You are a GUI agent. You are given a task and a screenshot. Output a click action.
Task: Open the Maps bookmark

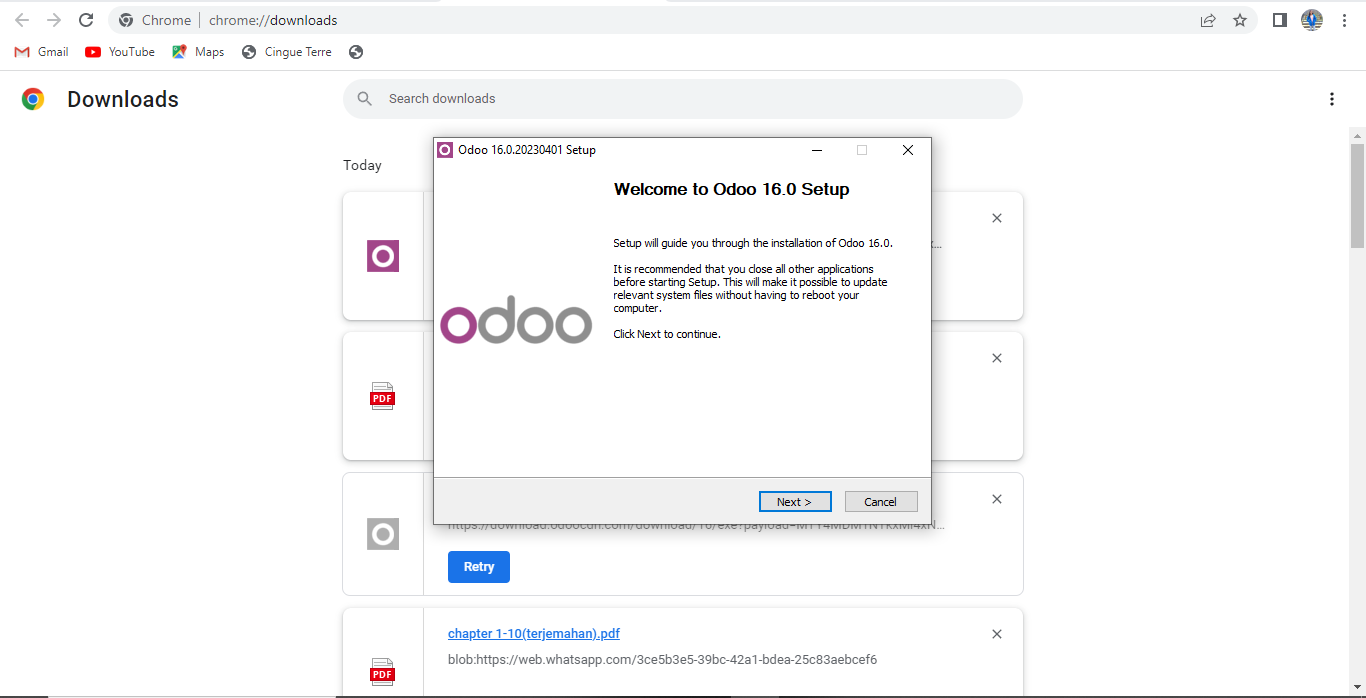198,52
